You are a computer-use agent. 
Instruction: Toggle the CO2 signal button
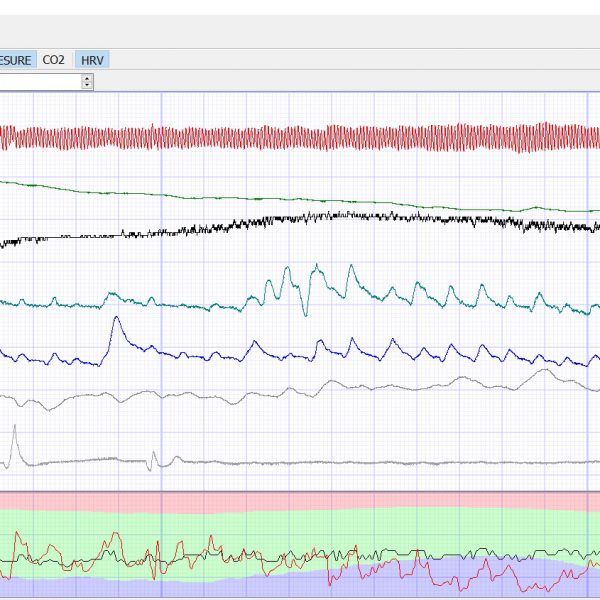coord(54,60)
